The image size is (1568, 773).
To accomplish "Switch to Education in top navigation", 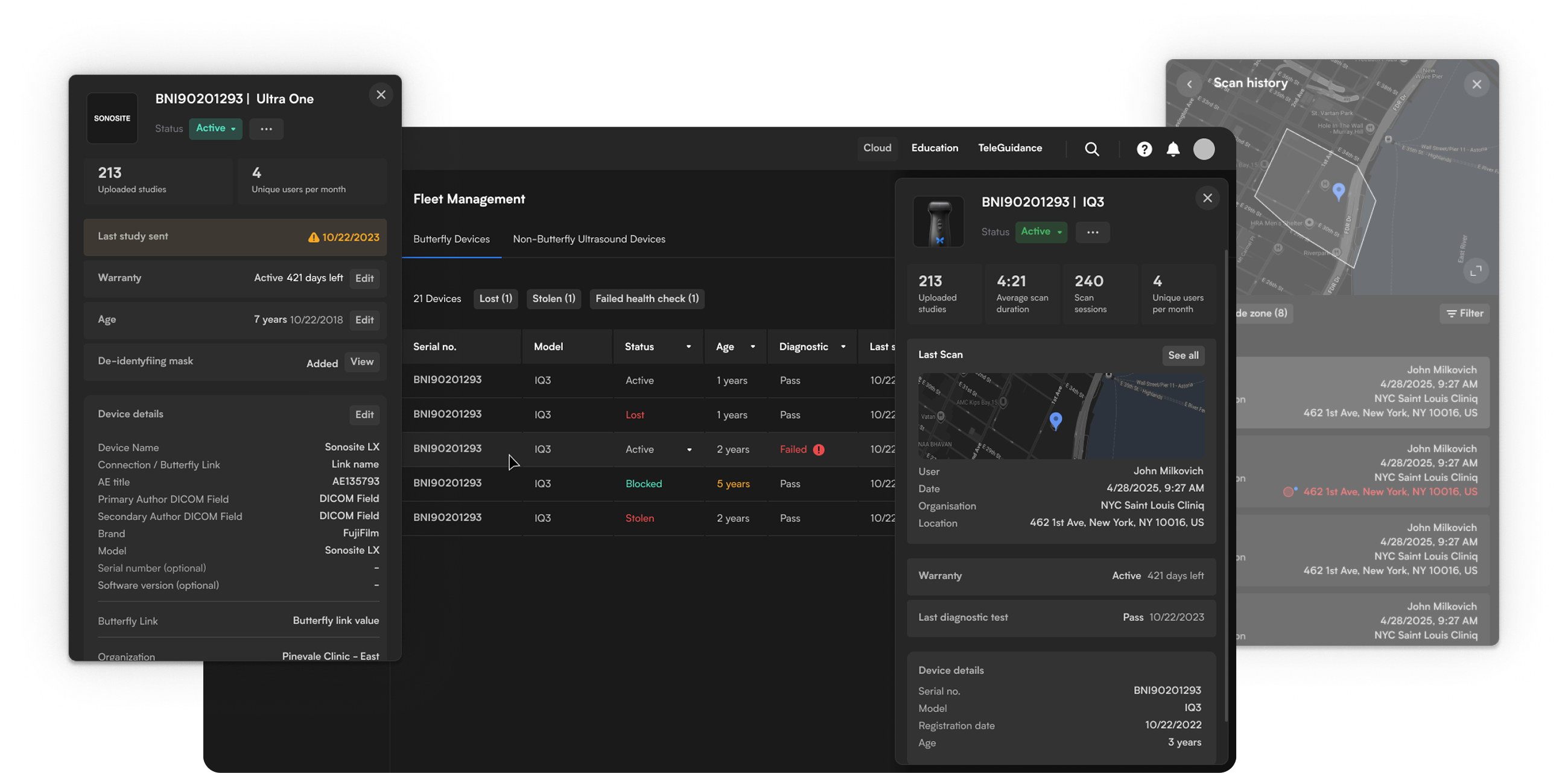I will [x=935, y=148].
